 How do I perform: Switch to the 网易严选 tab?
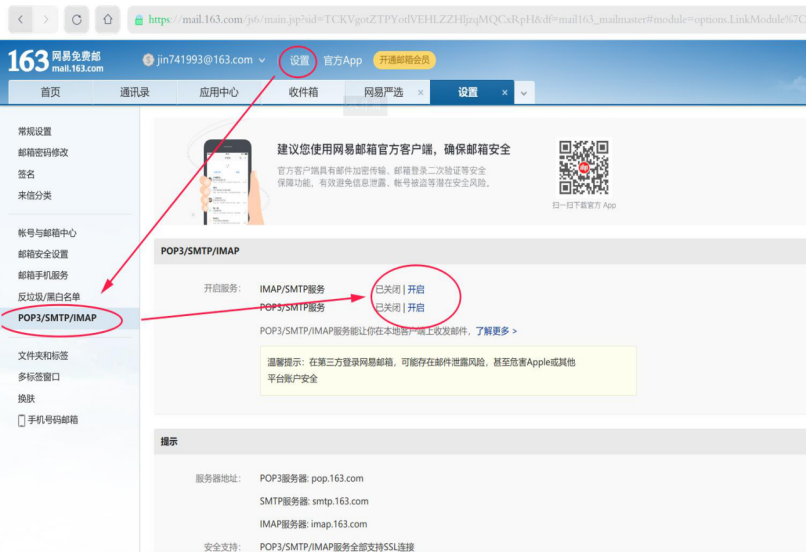[383, 92]
